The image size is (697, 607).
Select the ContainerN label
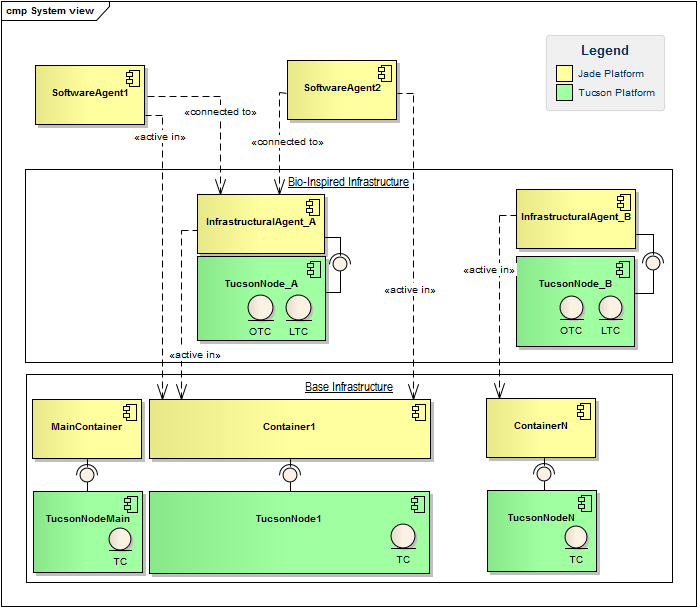541,426
